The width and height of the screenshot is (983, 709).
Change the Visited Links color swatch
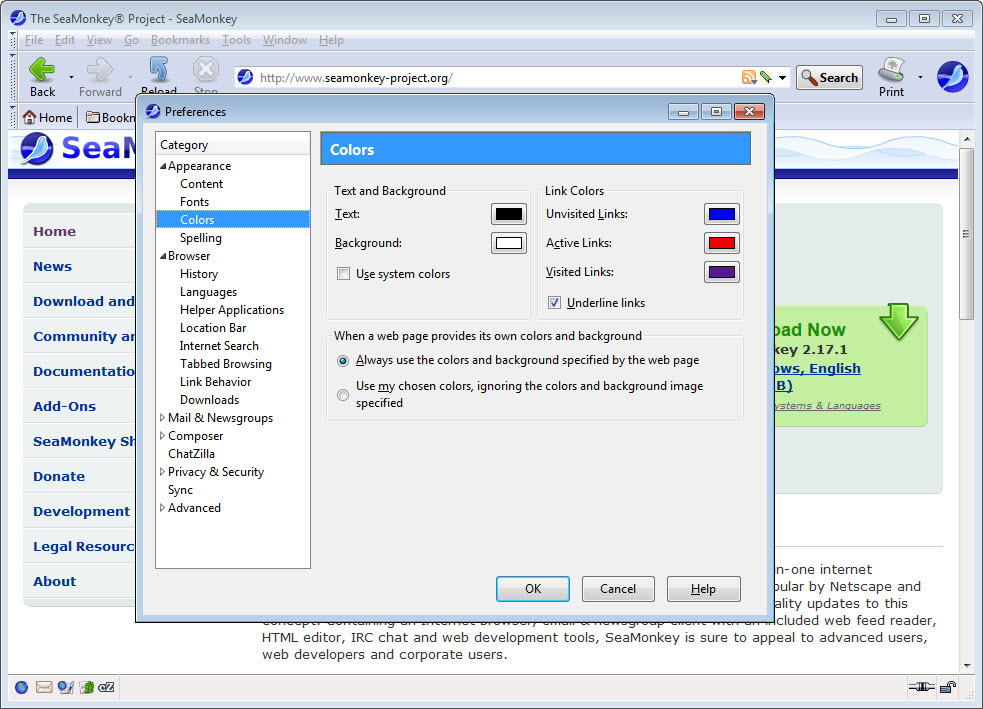(x=722, y=272)
